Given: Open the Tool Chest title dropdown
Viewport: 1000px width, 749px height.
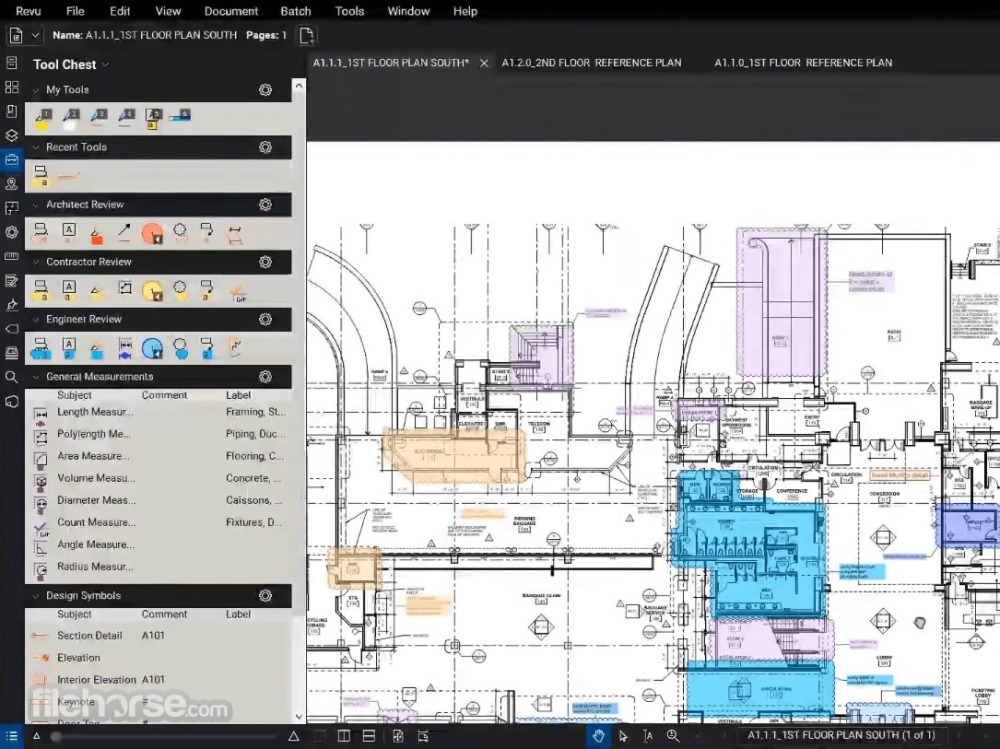Looking at the screenshot, I should click(106, 64).
